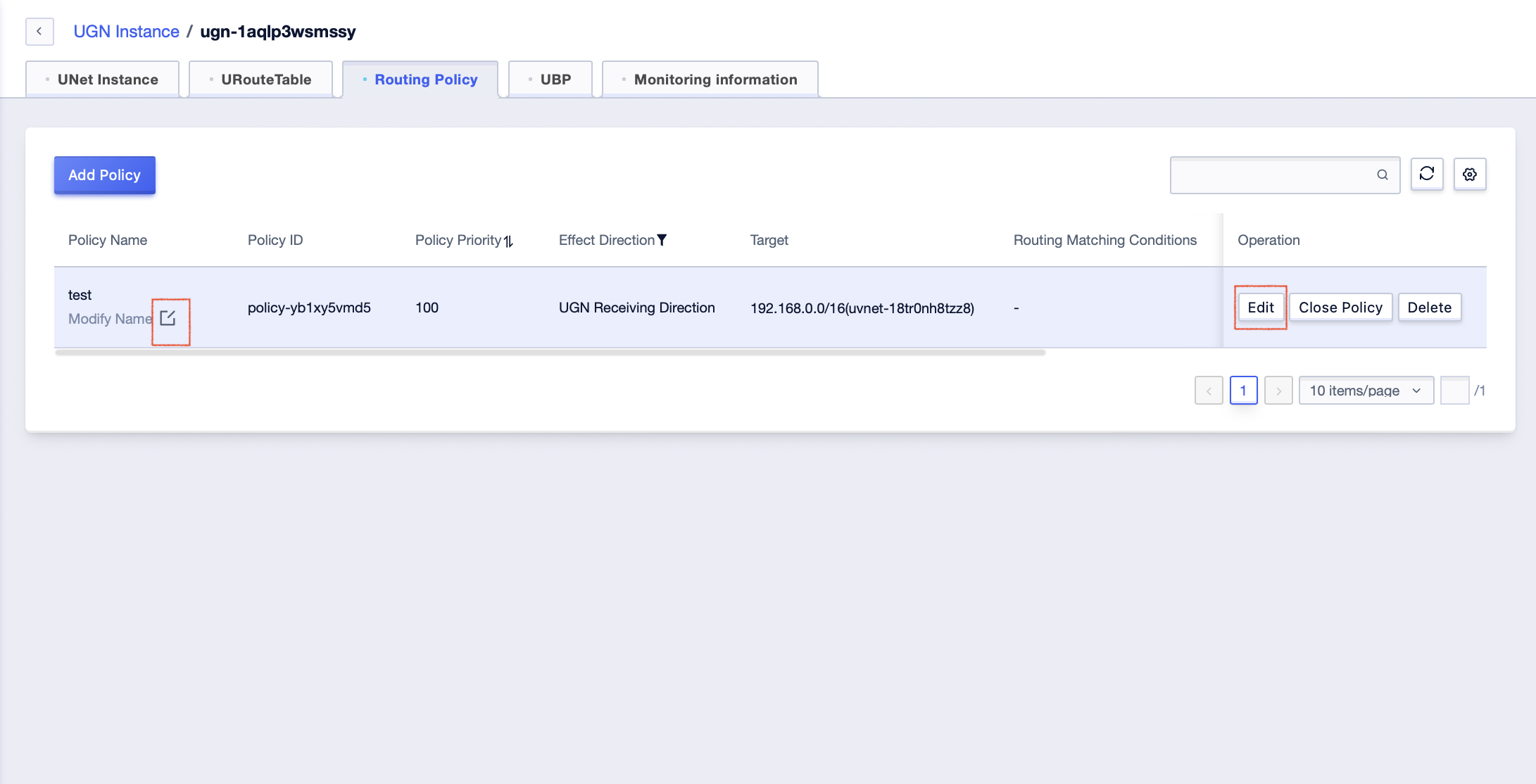
Task: Click the Modify Name edit icon
Action: click(168, 318)
